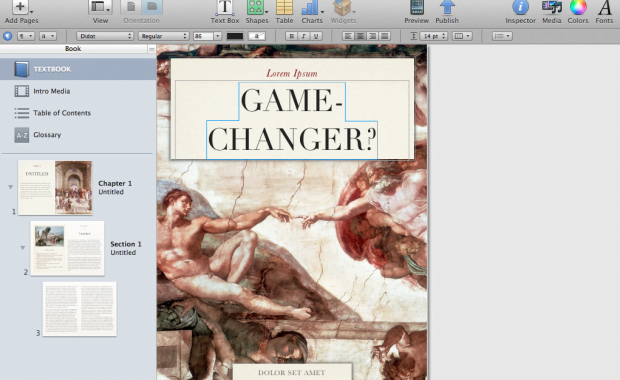620x380 pixels.
Task: Click the blue TEXTBOOK book icon
Action: click(21, 69)
